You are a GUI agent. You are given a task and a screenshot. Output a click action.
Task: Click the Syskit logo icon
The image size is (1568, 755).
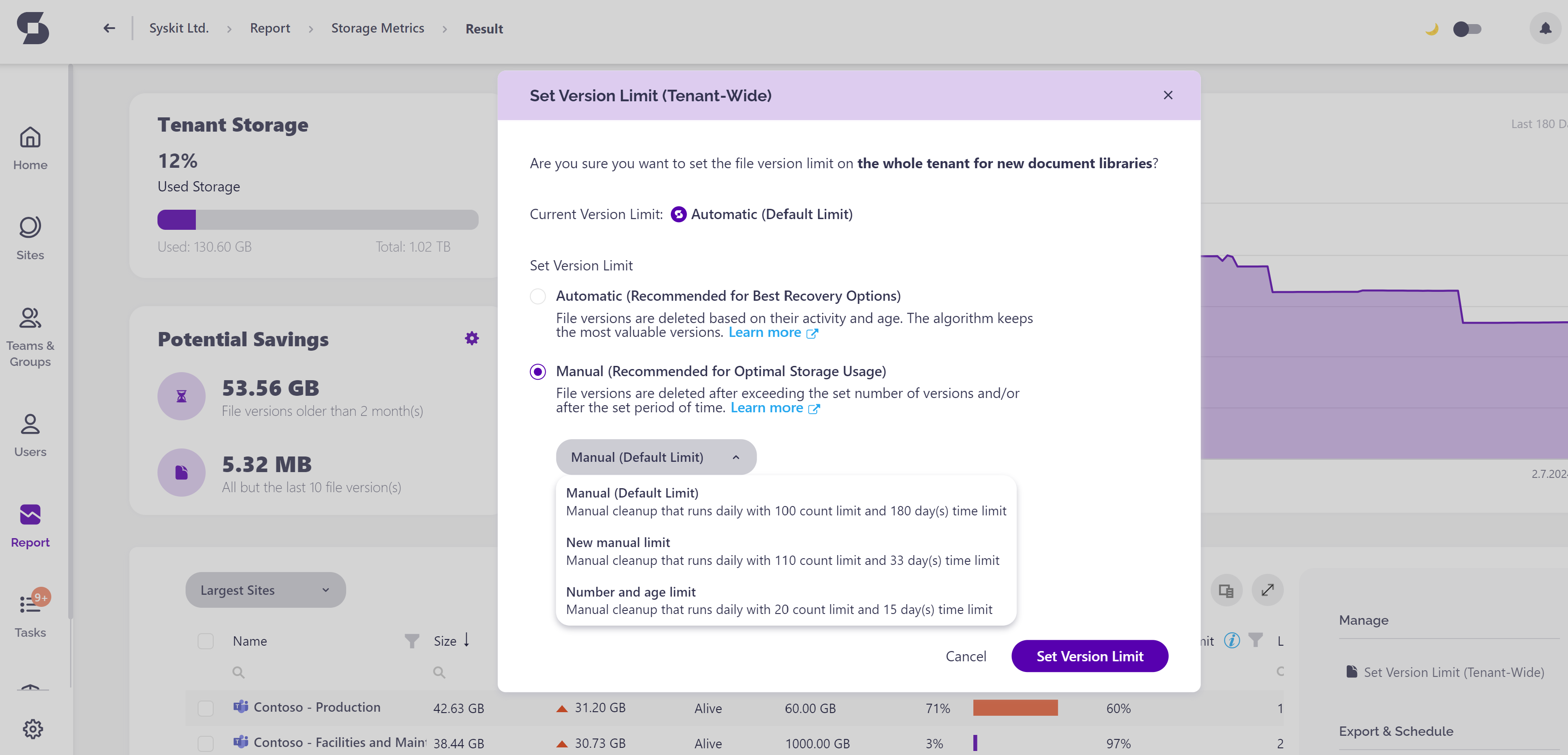click(33, 28)
